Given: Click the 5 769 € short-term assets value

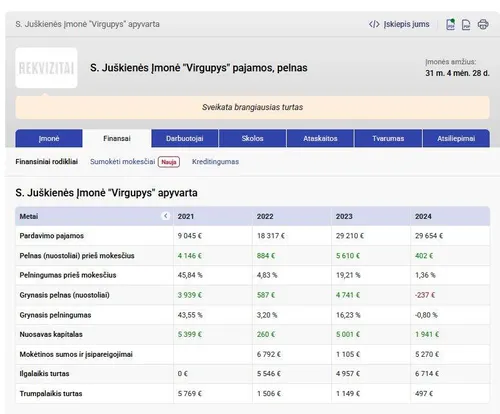Looking at the screenshot, I should pos(190,393).
